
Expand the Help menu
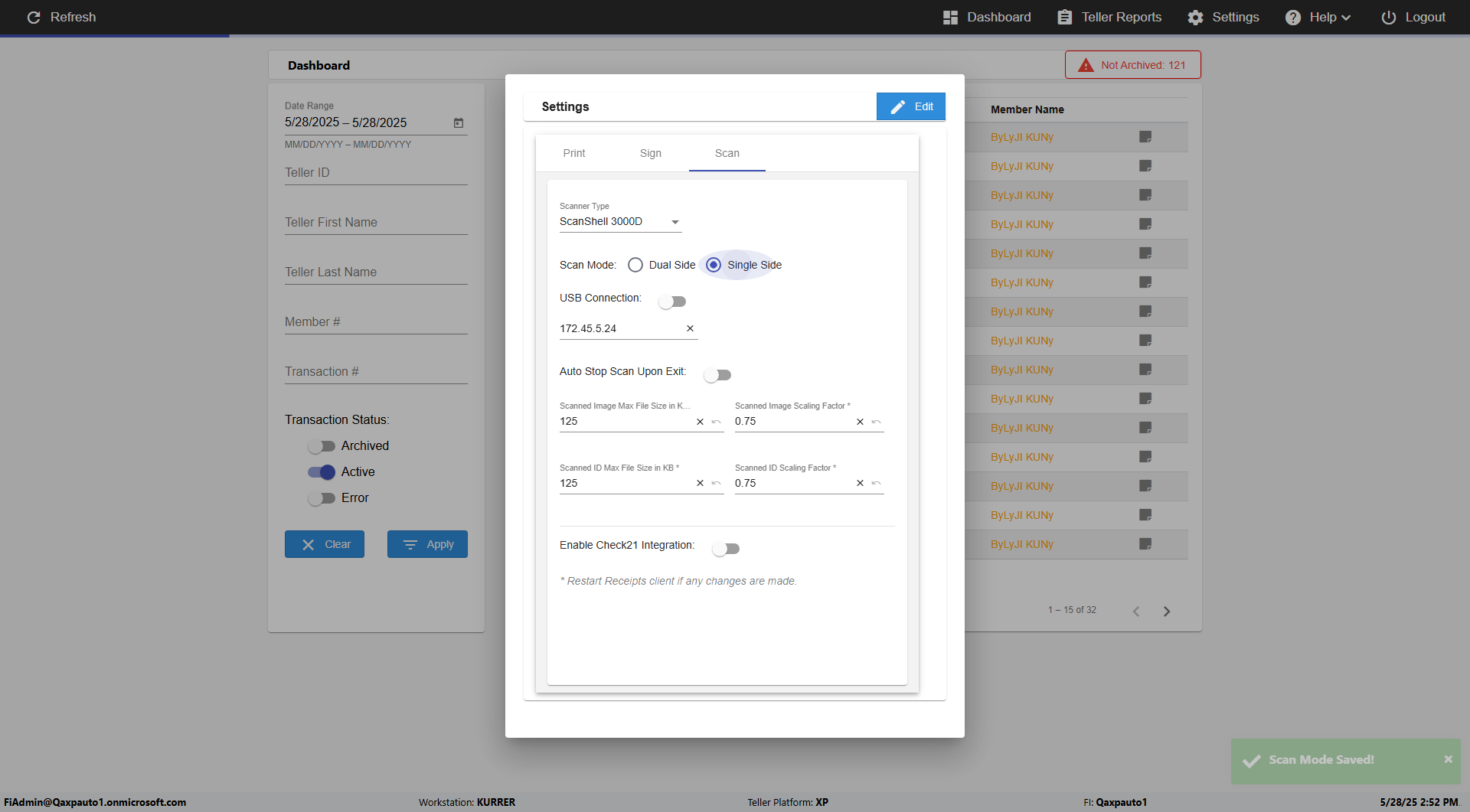[x=1318, y=17]
